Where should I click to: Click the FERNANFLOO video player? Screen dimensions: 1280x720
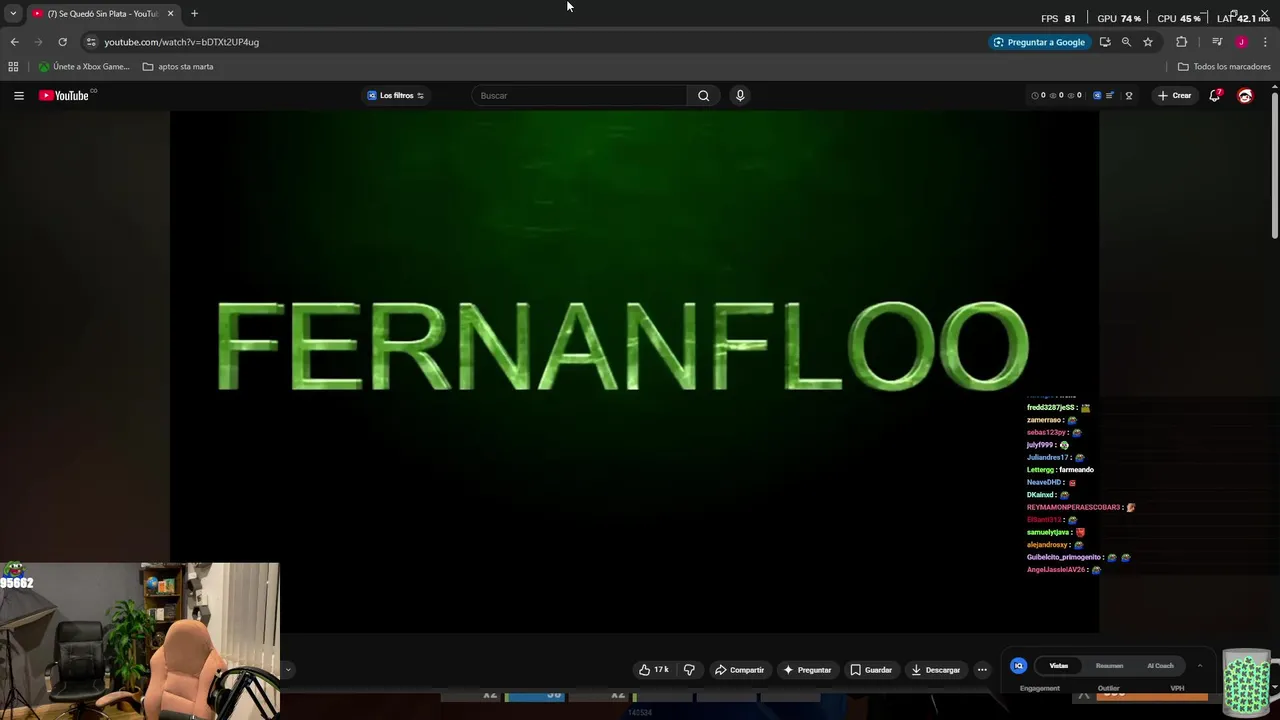coord(634,371)
